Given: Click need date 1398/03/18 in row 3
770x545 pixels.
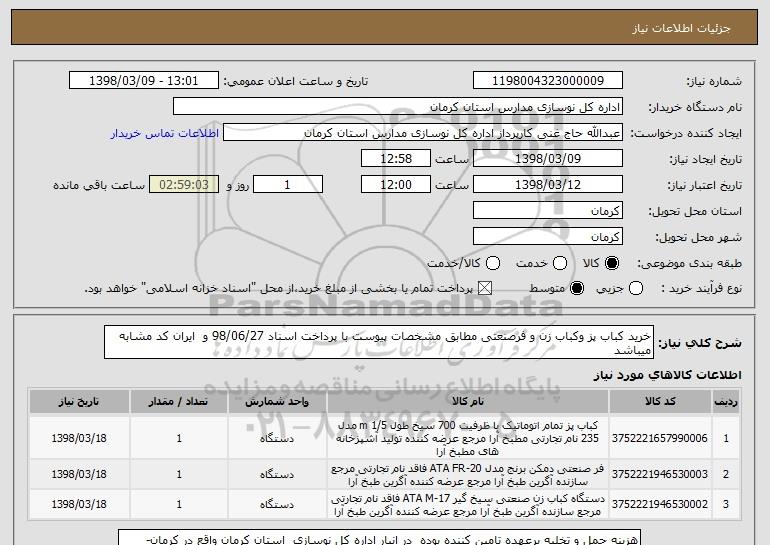Looking at the screenshot, I should click(79, 504).
